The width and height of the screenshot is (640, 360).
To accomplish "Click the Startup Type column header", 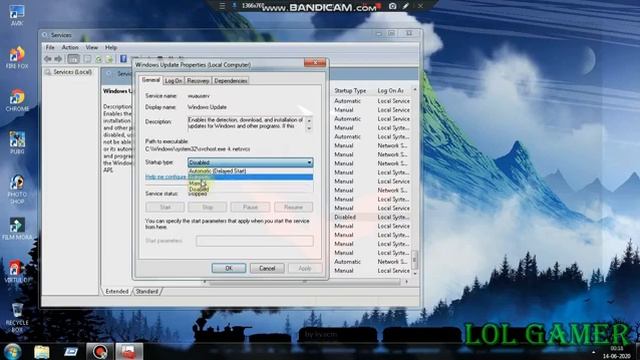I will 350,91.
